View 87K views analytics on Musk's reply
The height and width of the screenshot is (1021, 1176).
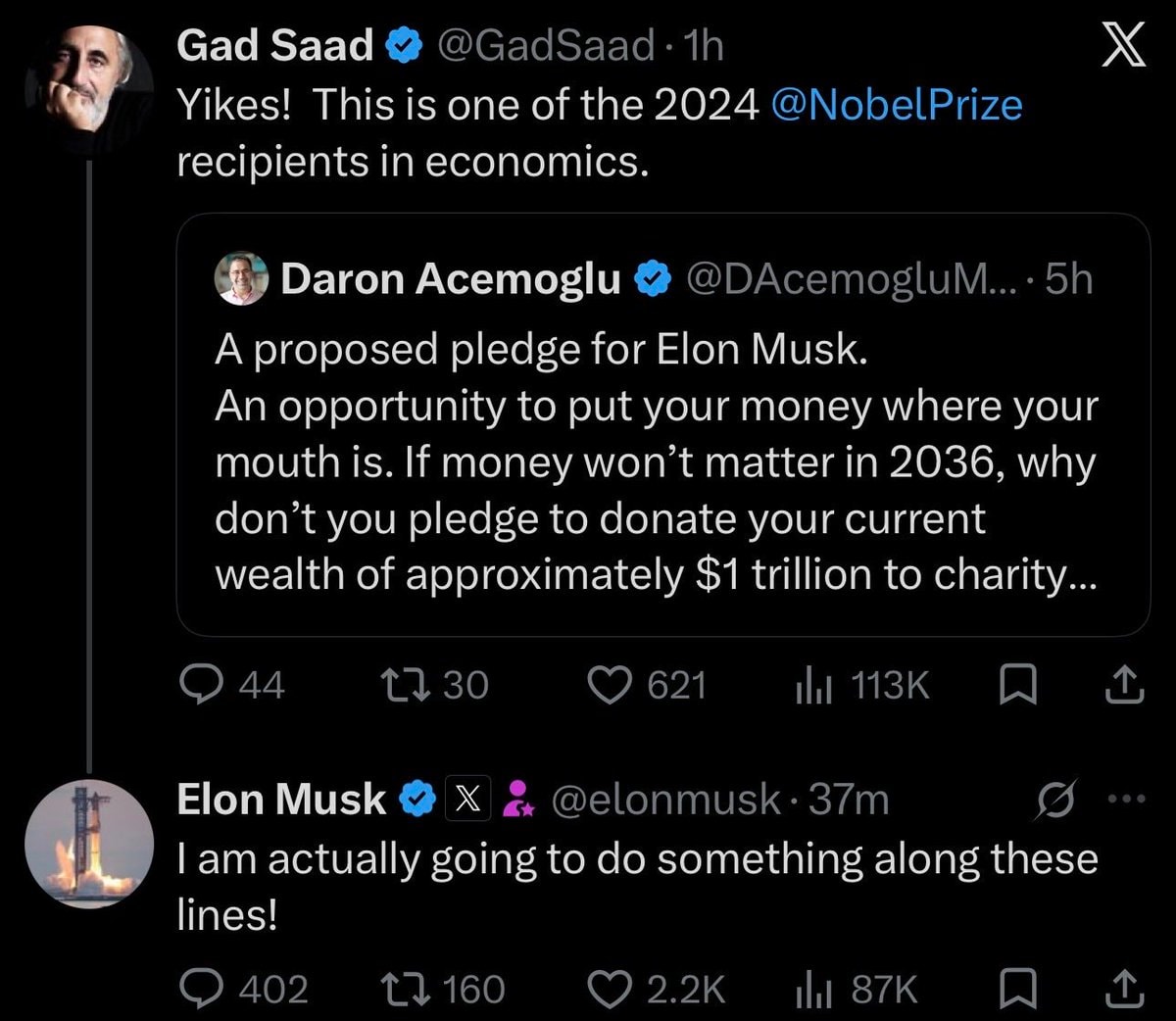[813, 989]
